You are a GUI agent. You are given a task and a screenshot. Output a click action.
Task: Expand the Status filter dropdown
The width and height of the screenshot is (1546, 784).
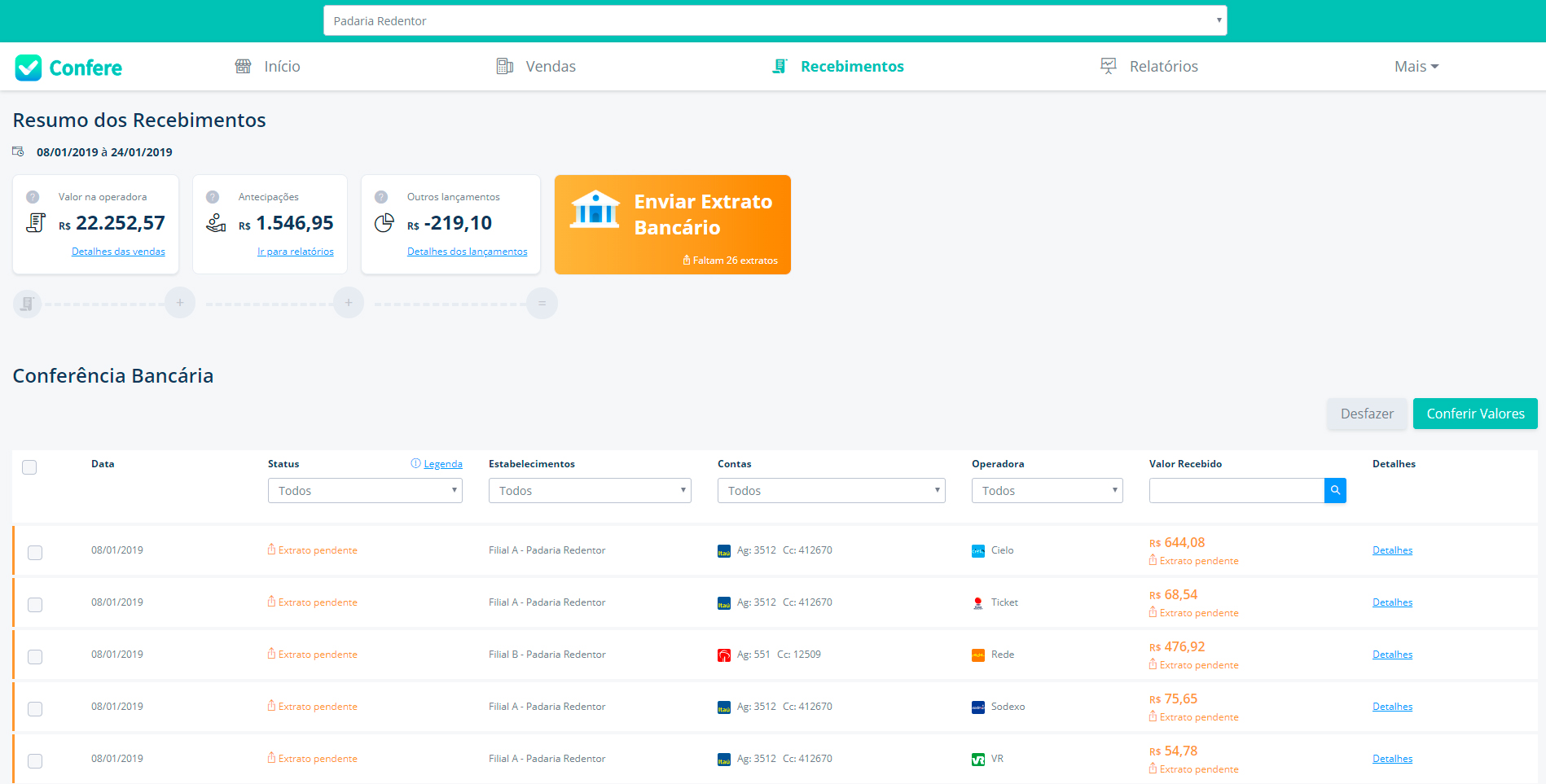365,491
